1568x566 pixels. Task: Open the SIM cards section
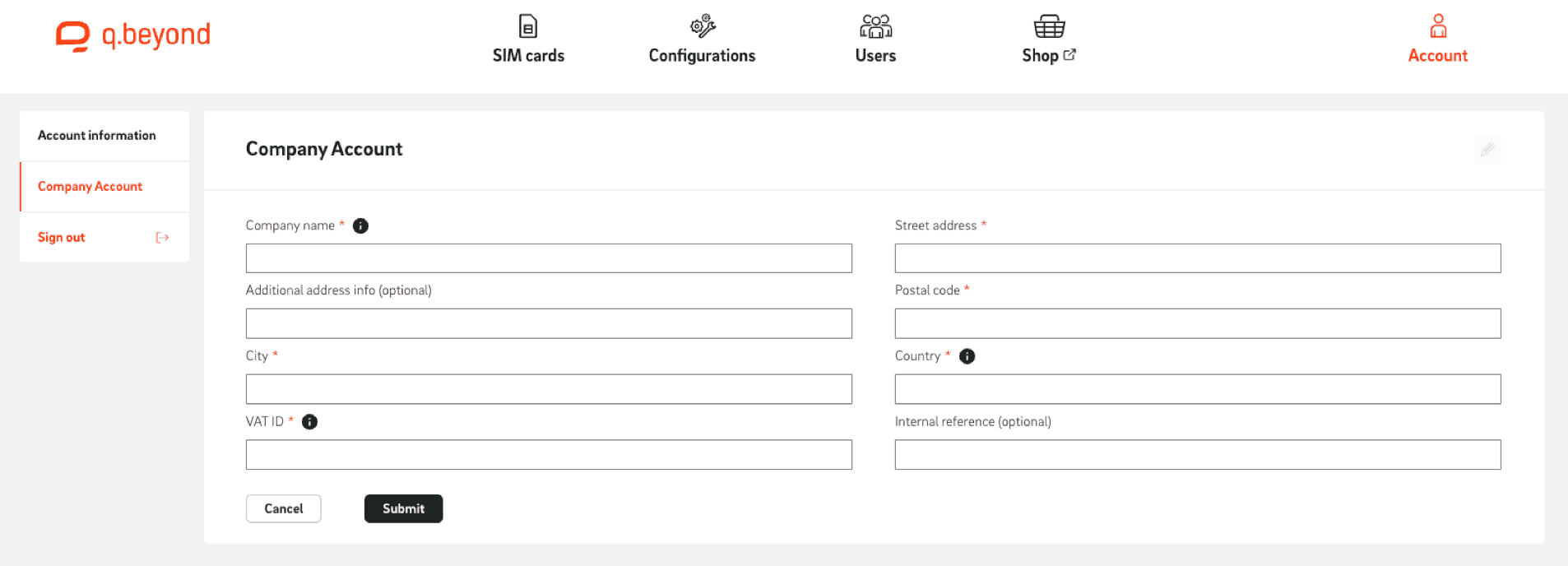[x=528, y=39]
